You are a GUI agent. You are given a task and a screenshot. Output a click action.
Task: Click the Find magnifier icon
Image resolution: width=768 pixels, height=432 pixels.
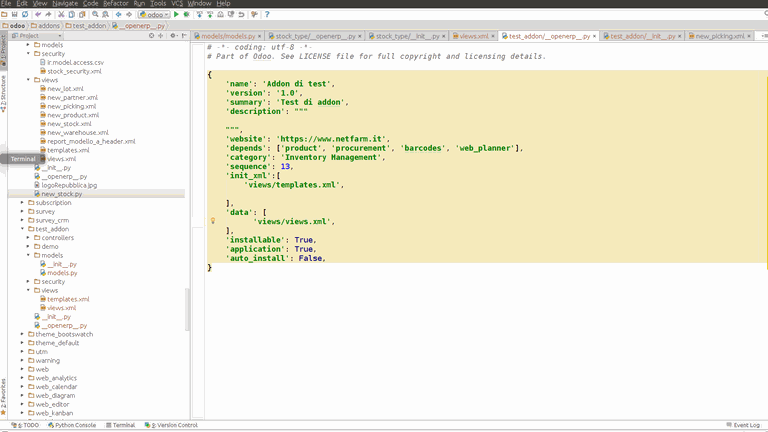pos(95,14)
